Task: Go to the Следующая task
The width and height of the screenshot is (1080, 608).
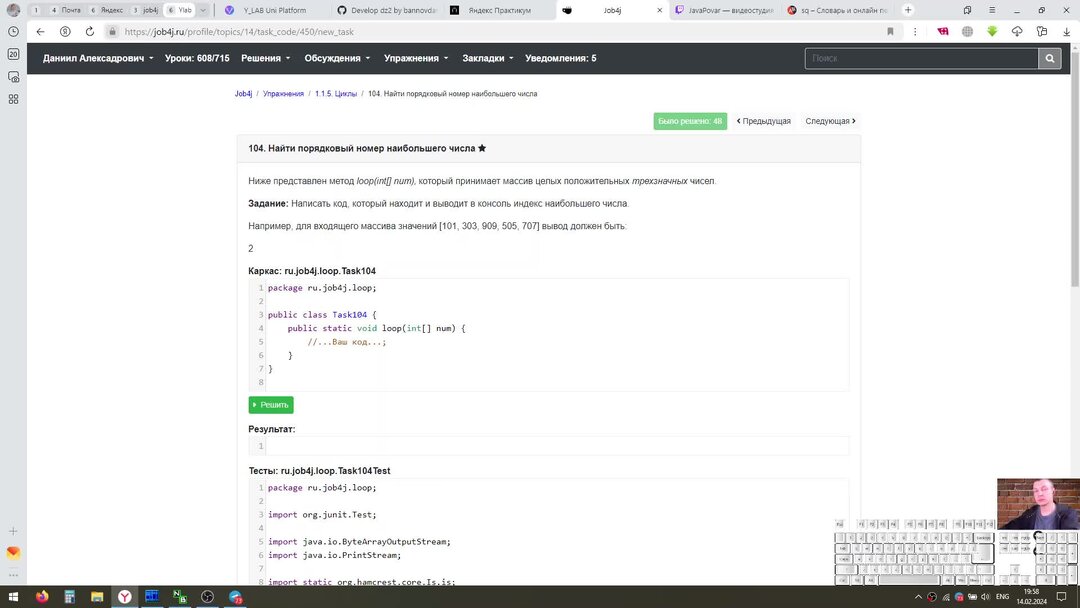Action: 830,121
